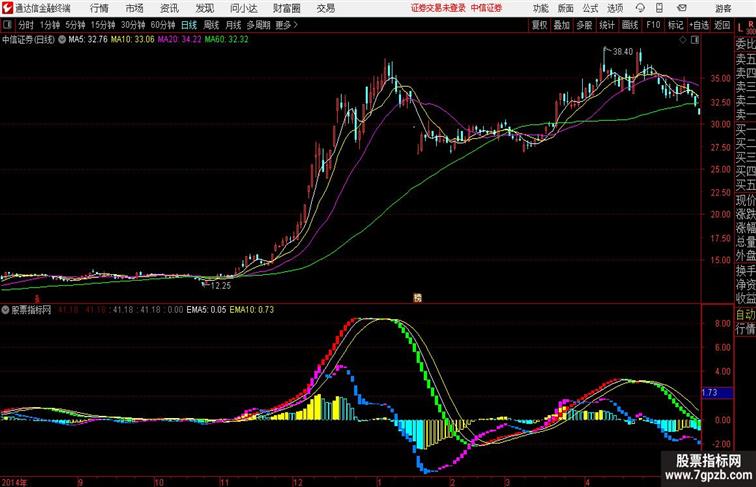Open F10 company info
The height and width of the screenshot is (487, 756).
point(653,25)
